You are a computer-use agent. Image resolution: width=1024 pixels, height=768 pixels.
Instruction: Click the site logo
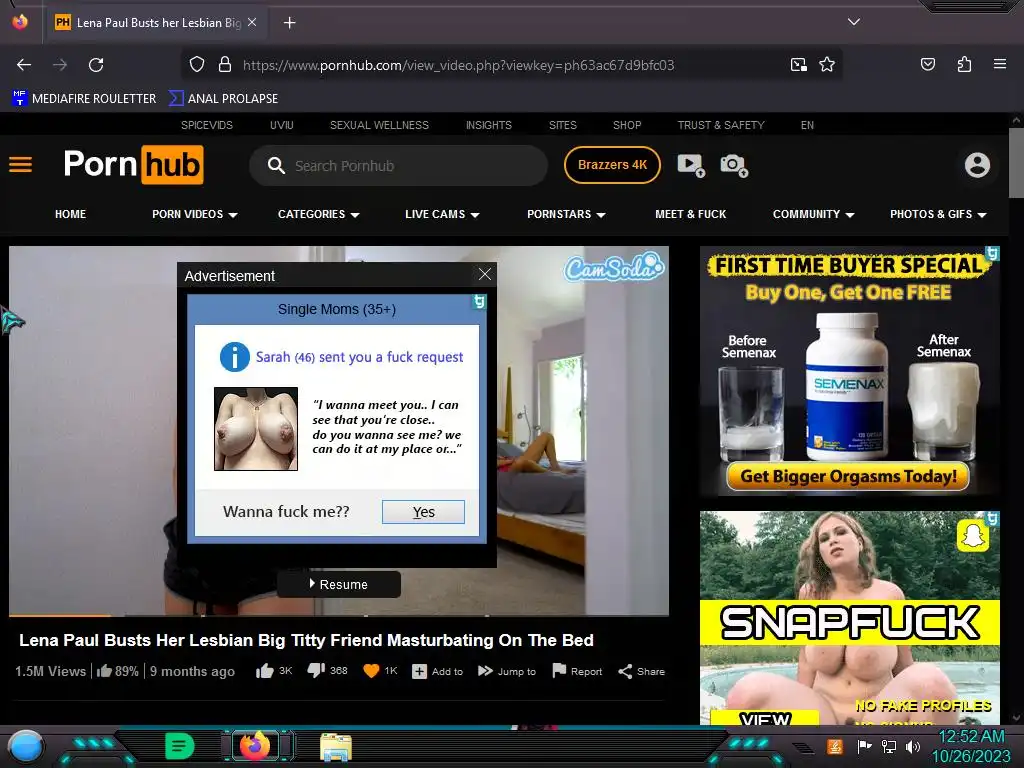tap(133, 165)
